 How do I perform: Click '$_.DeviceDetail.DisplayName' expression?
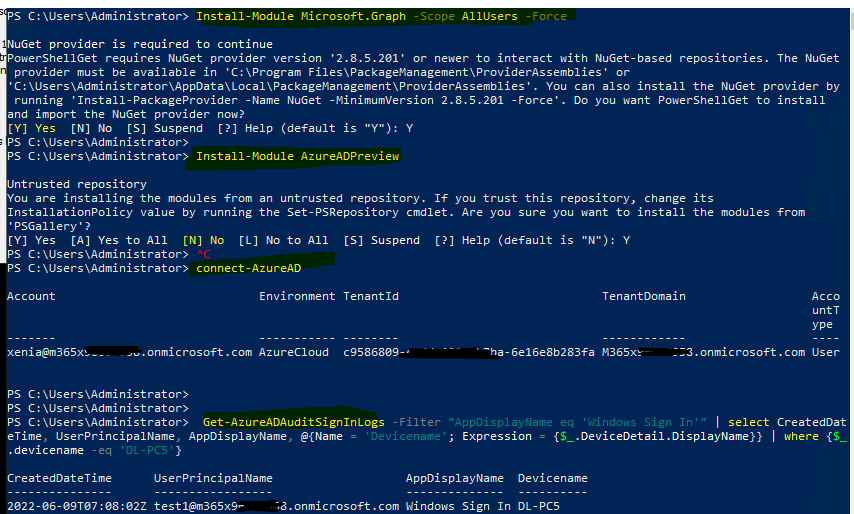point(654,437)
